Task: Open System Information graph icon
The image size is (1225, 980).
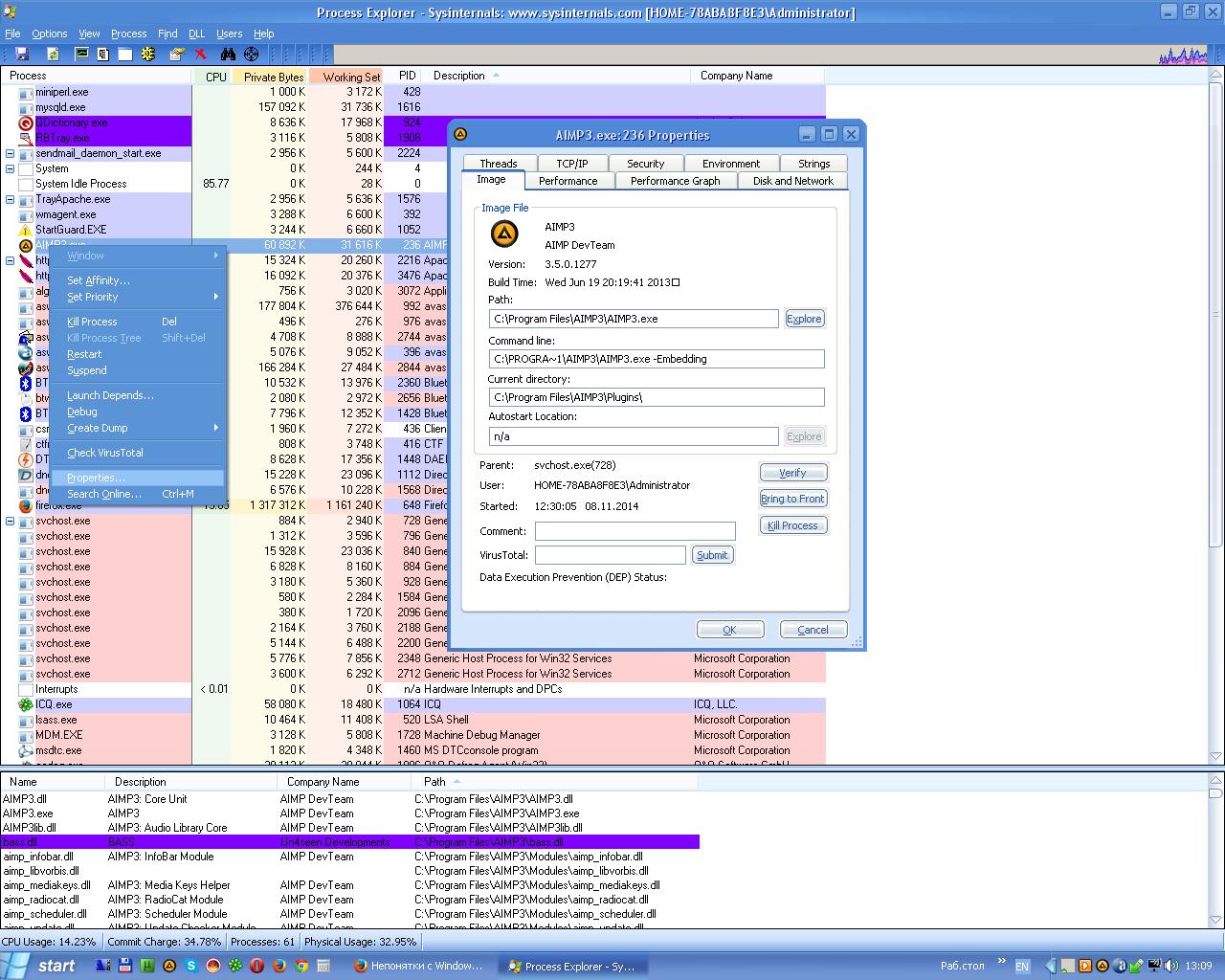Action: click(83, 55)
